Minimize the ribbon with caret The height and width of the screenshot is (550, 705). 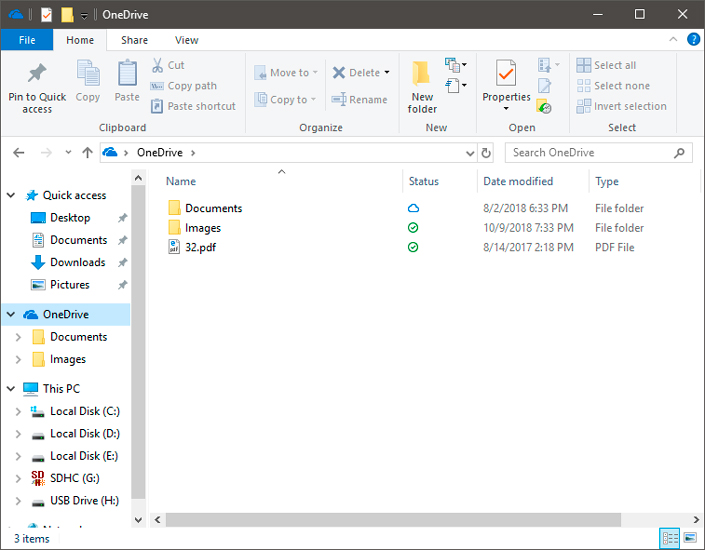(x=673, y=40)
